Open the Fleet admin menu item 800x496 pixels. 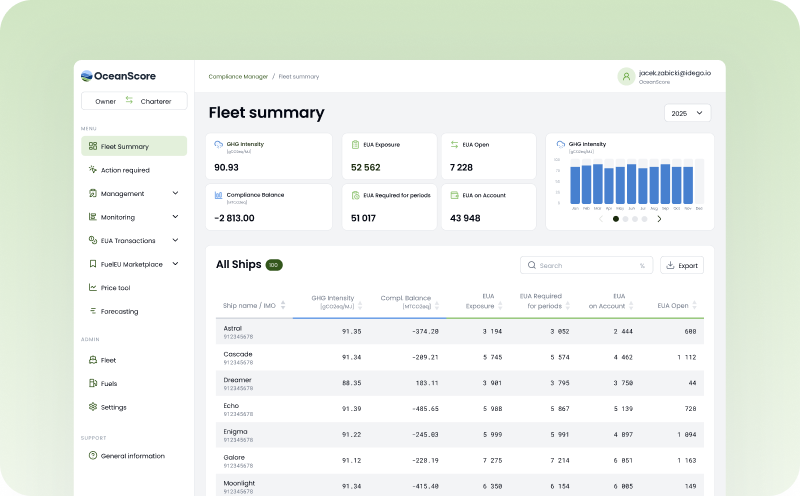108,360
